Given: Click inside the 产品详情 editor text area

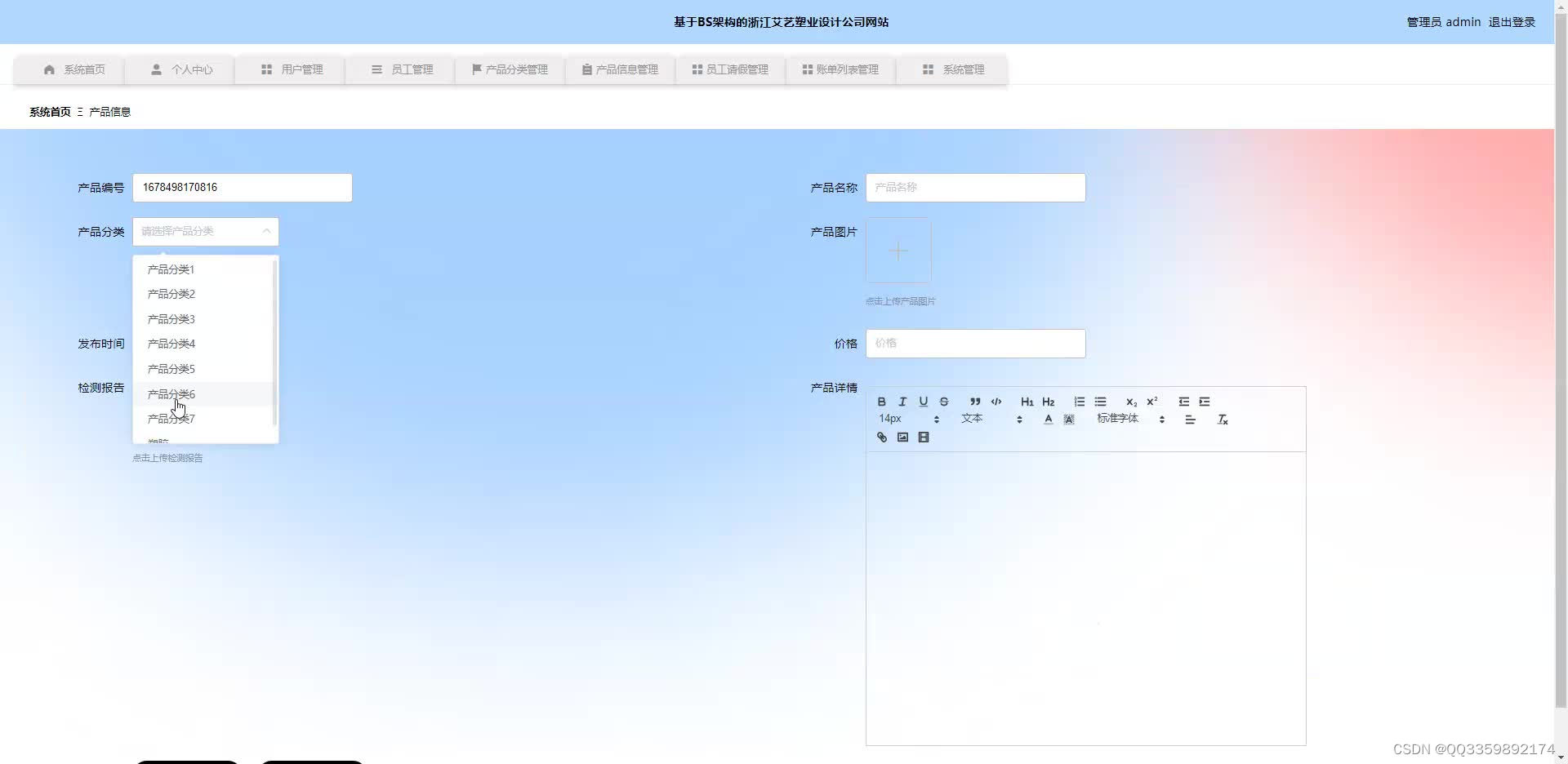Looking at the screenshot, I should click(1086, 598).
